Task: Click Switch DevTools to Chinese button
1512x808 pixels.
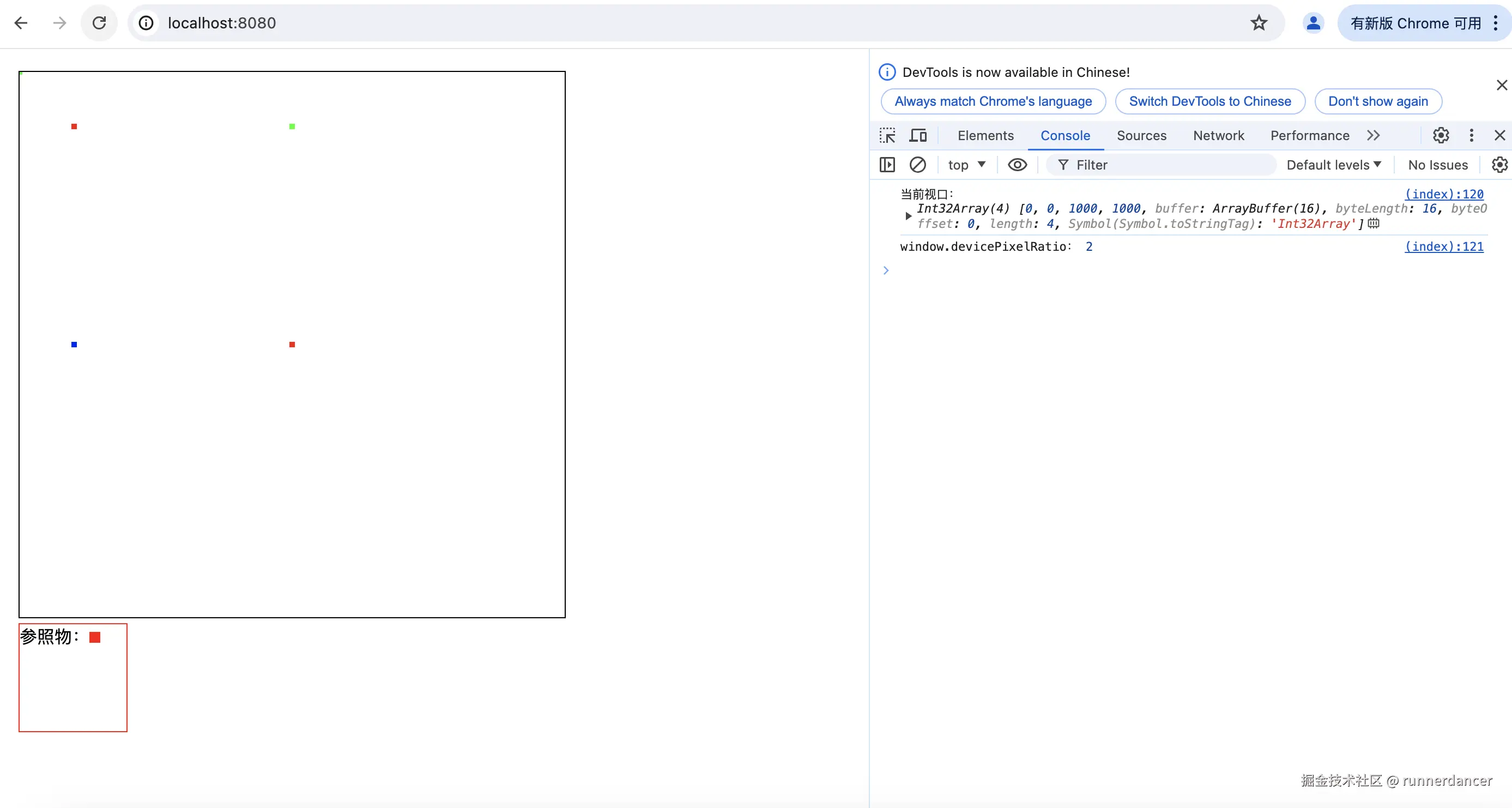Action: pos(1209,101)
